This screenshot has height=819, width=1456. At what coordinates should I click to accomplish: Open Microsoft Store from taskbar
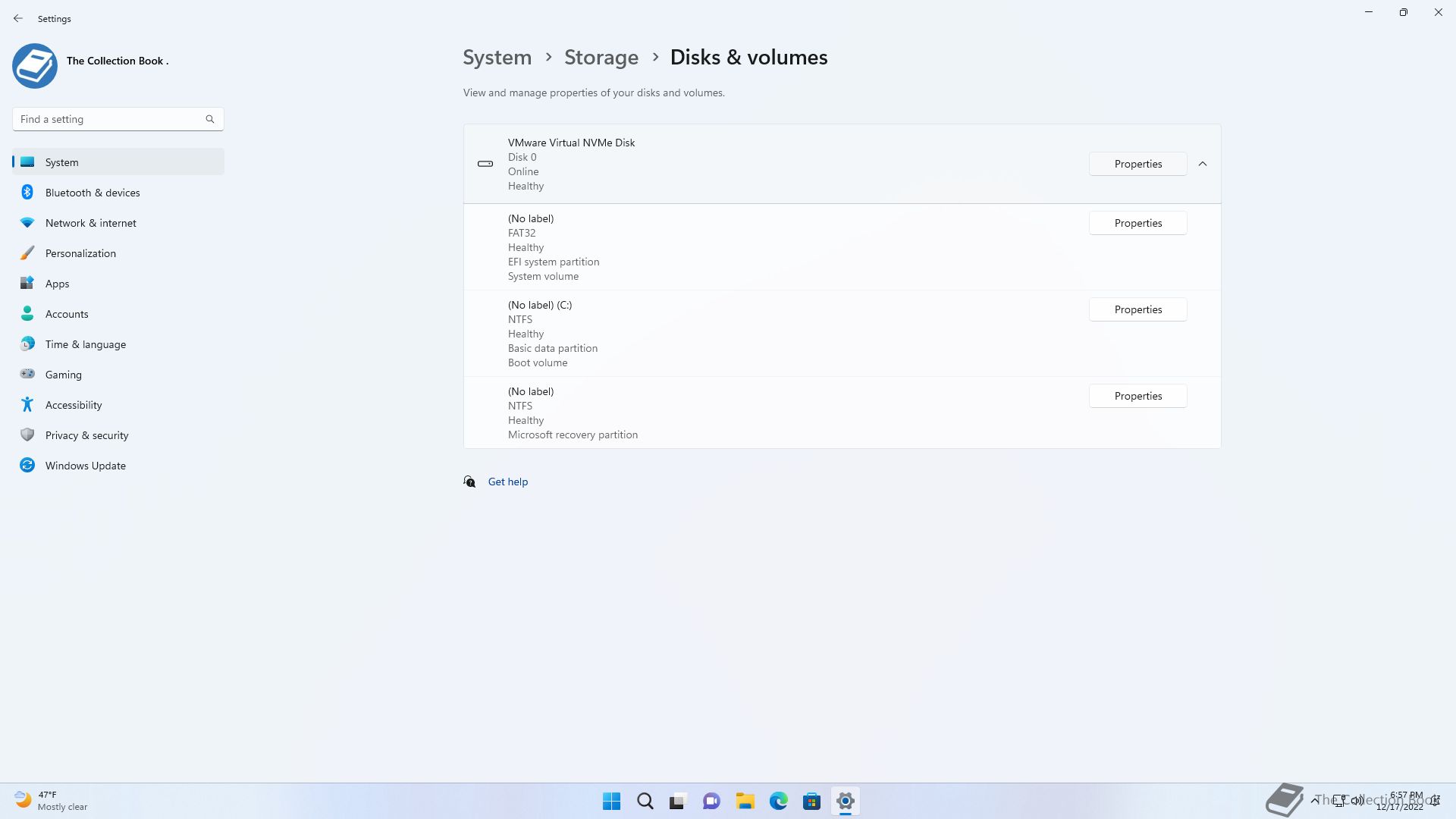[811, 801]
